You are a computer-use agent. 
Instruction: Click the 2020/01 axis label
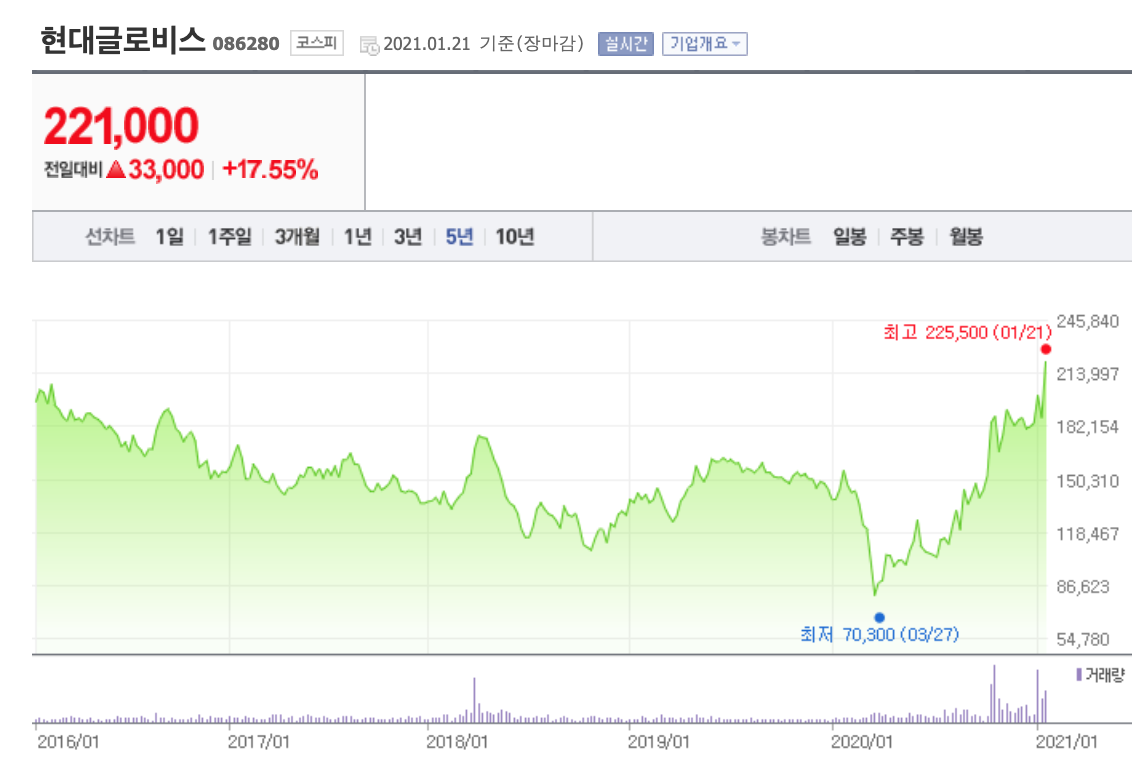point(862,742)
